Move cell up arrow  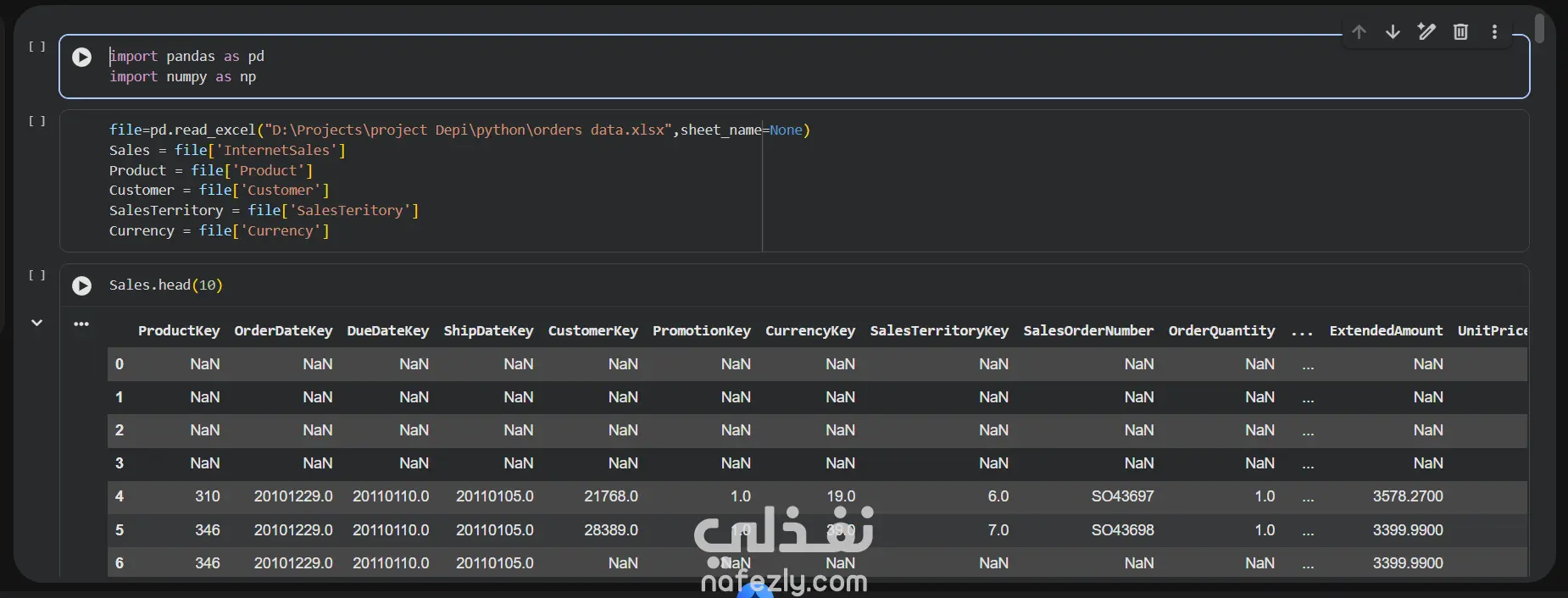(1359, 32)
